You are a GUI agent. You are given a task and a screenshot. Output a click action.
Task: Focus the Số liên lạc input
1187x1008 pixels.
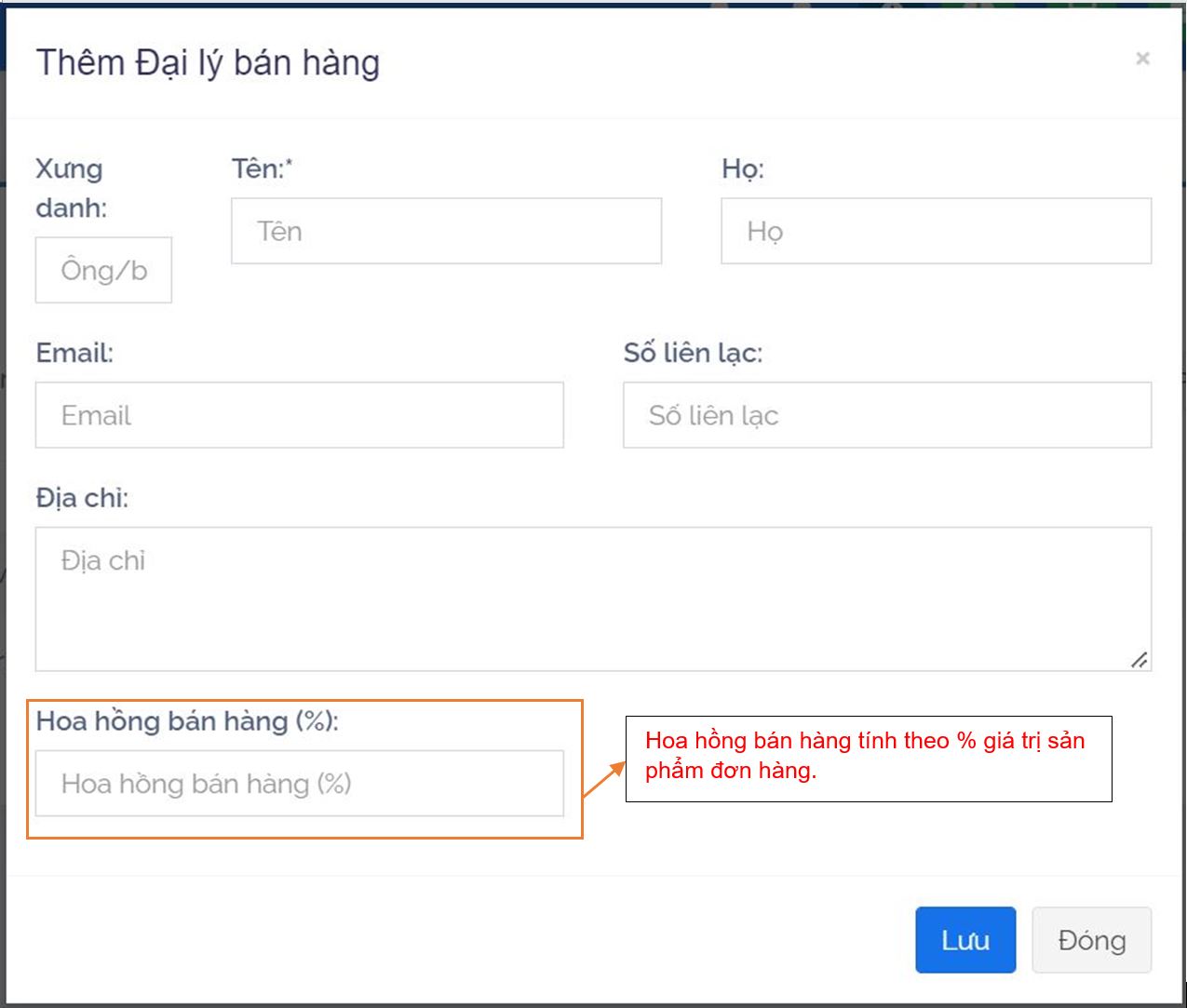[886, 415]
